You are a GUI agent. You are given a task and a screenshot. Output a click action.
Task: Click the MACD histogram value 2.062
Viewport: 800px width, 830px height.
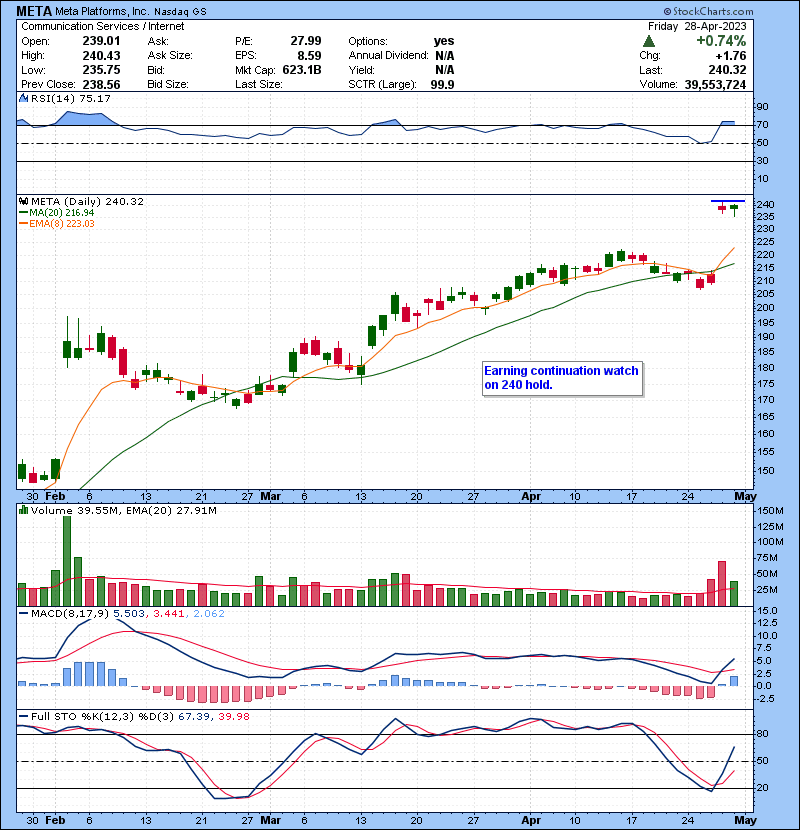[x=209, y=614]
